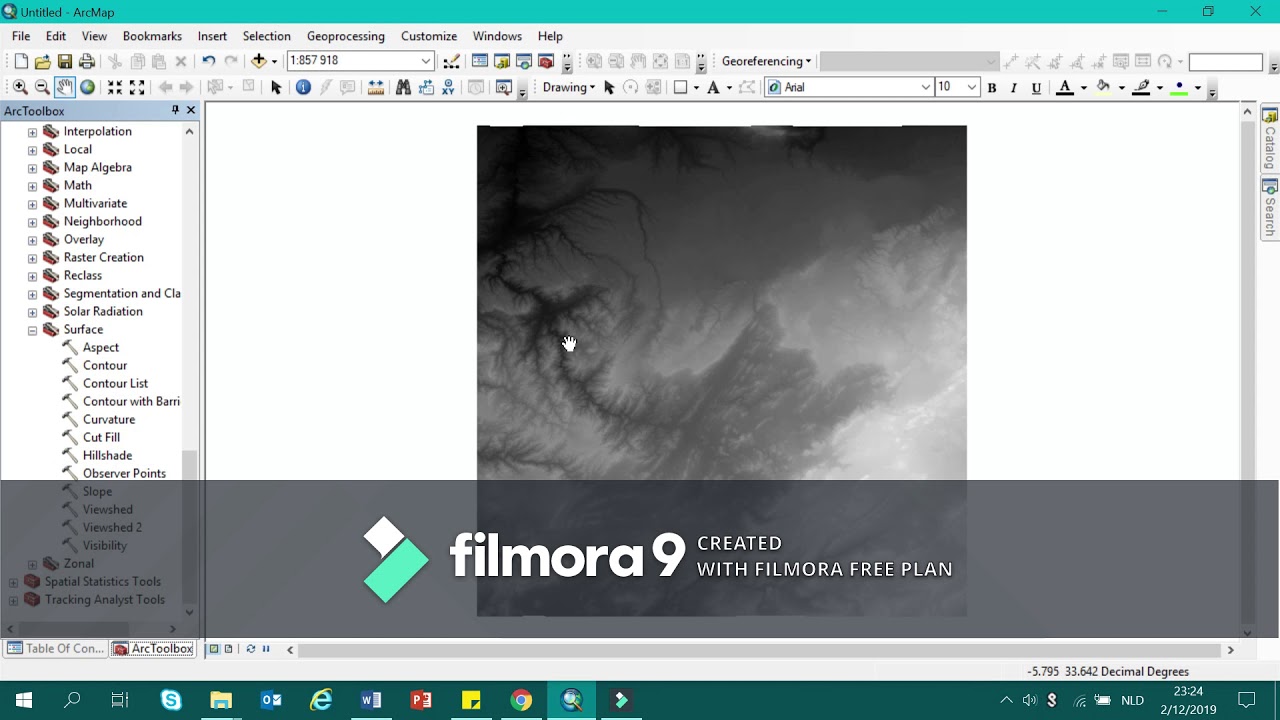The height and width of the screenshot is (720, 1280).
Task: Open Google Chrome from the taskbar
Action: point(521,700)
